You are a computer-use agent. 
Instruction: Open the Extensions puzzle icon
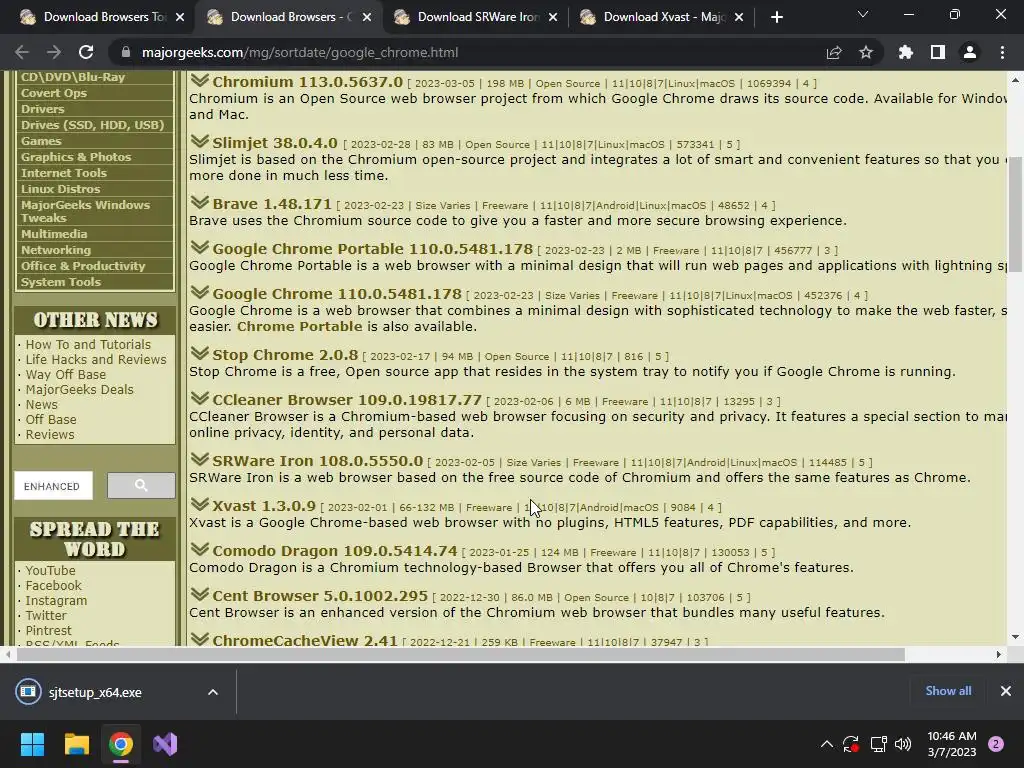tap(906, 52)
